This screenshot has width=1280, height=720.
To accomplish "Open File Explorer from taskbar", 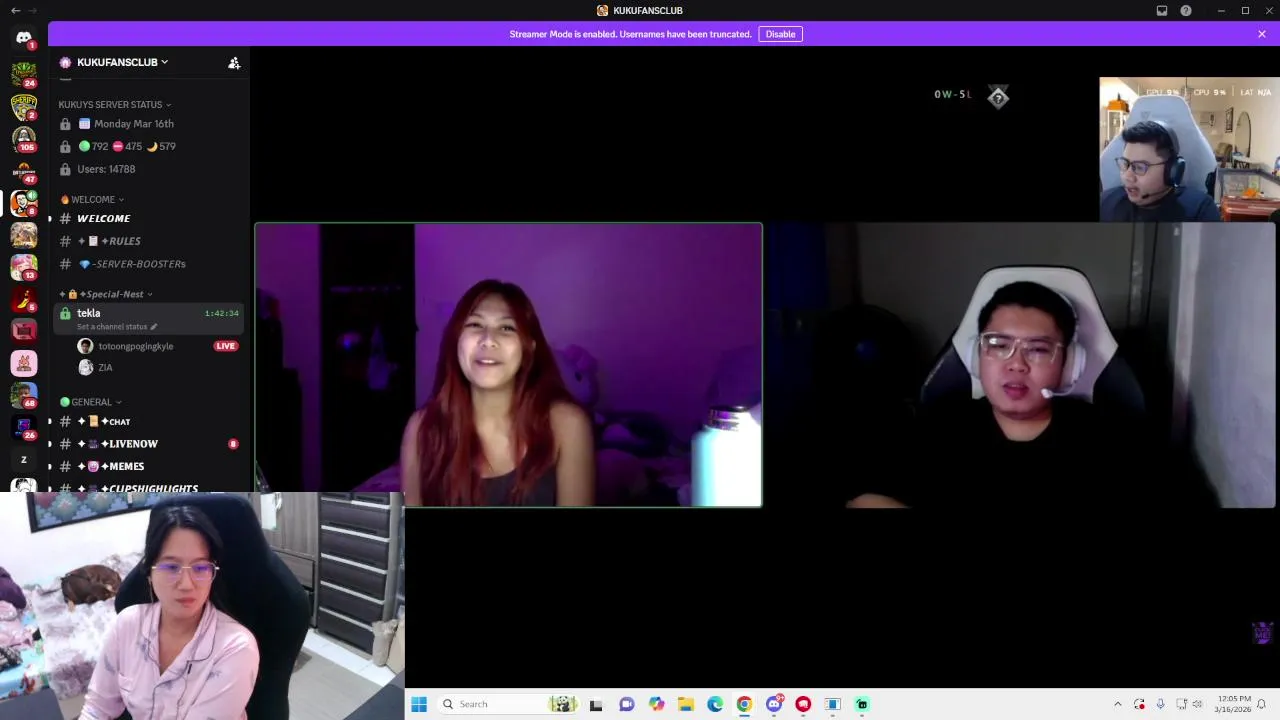I will (685, 704).
